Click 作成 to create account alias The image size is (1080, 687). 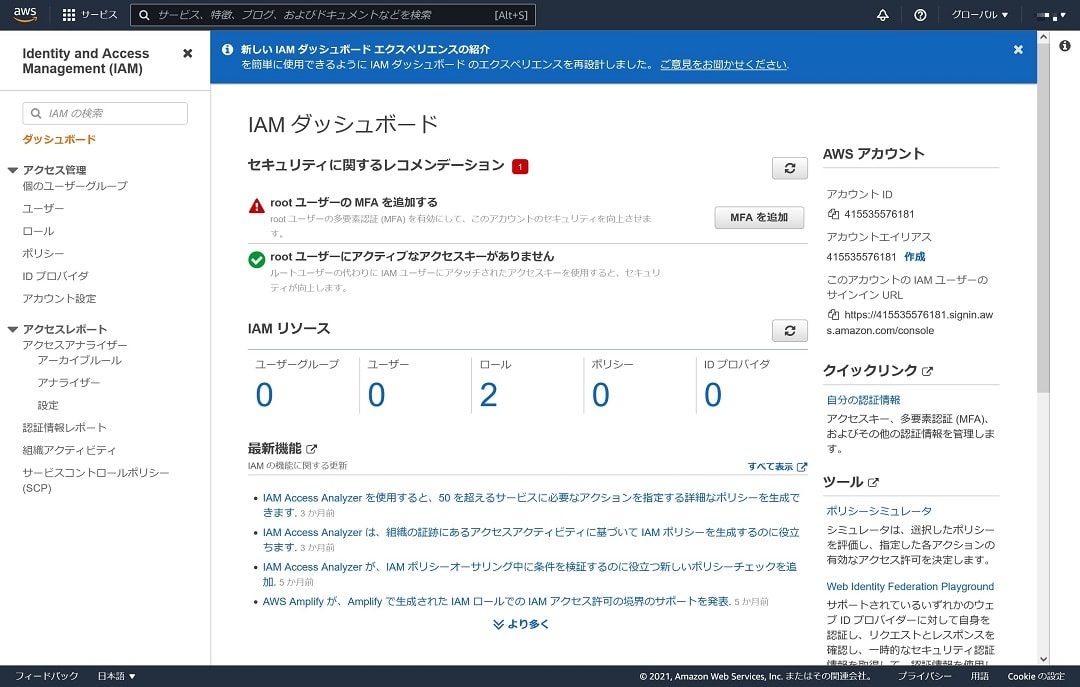click(x=915, y=256)
